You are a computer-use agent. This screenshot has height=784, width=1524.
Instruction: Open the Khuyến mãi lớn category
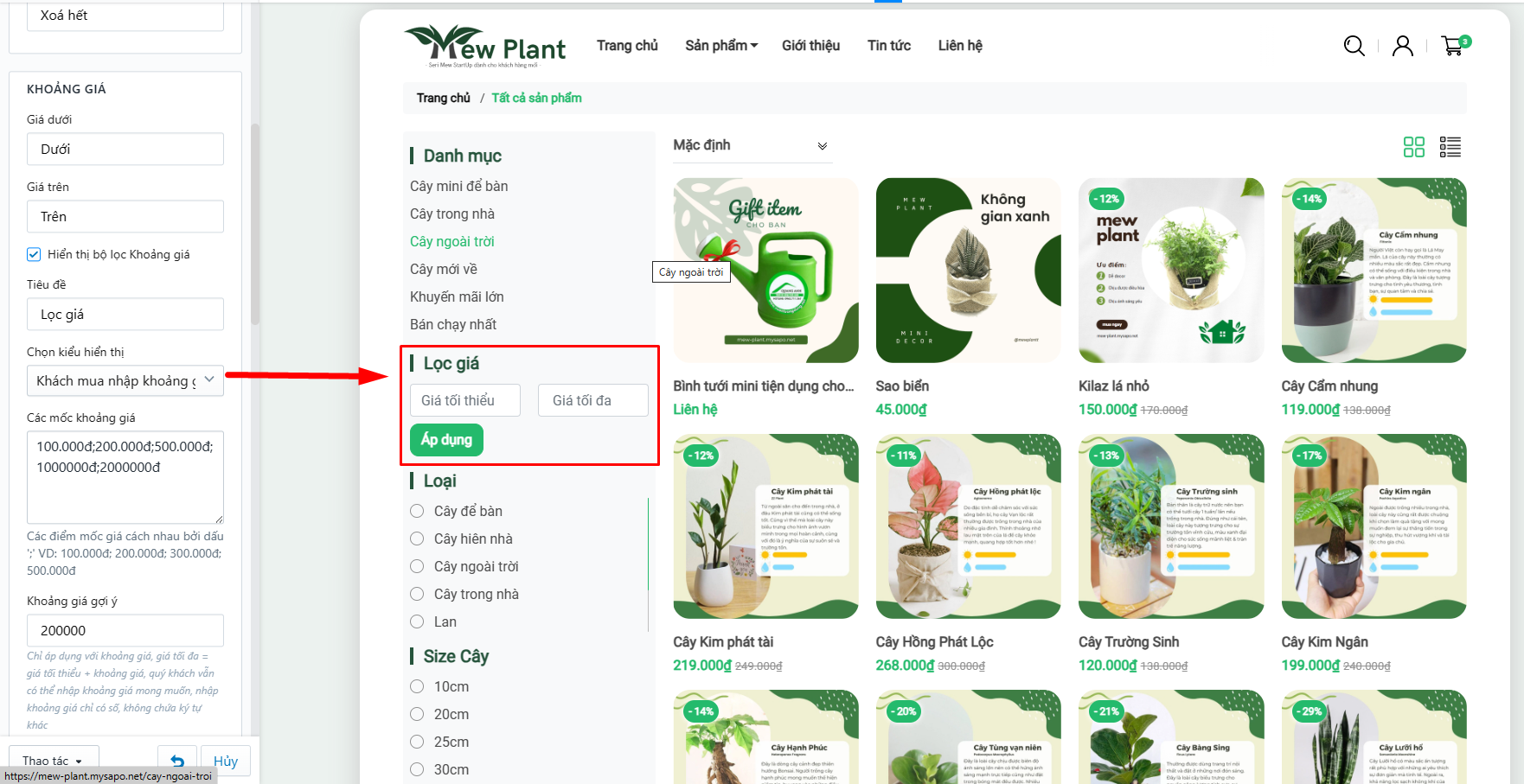[457, 296]
